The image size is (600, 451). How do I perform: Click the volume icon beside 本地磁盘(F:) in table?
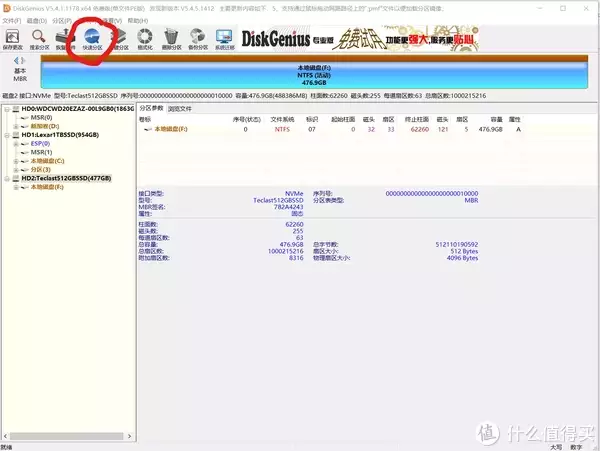pyautogui.click(x=148, y=129)
